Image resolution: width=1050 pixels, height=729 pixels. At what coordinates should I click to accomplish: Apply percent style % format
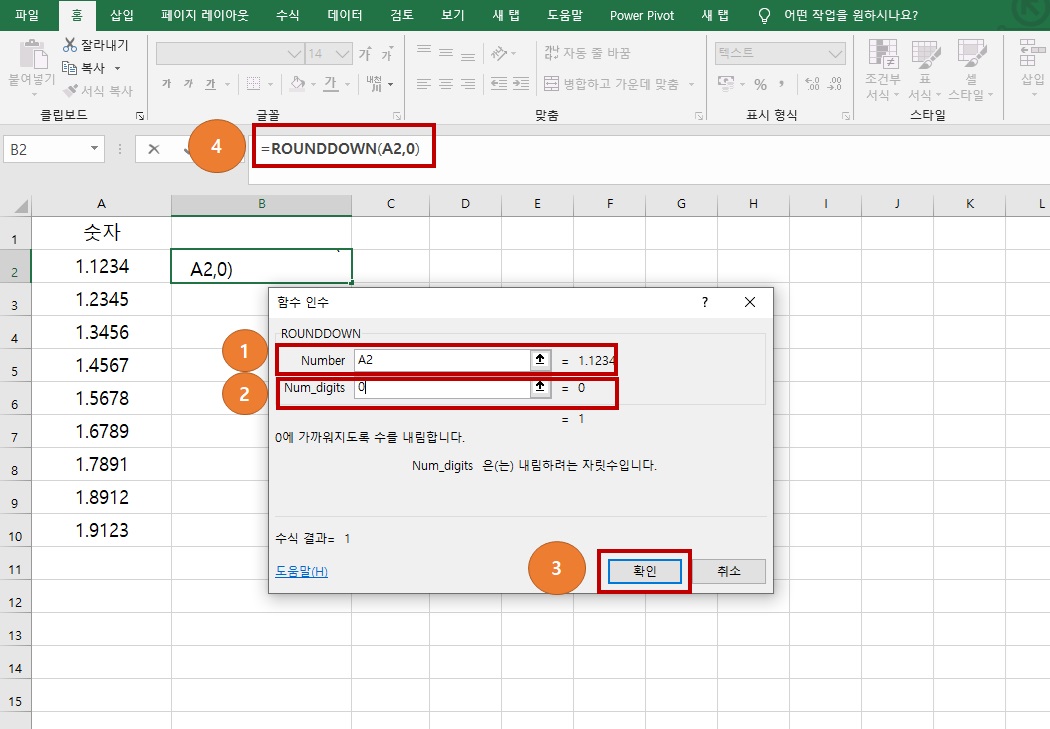(x=760, y=84)
